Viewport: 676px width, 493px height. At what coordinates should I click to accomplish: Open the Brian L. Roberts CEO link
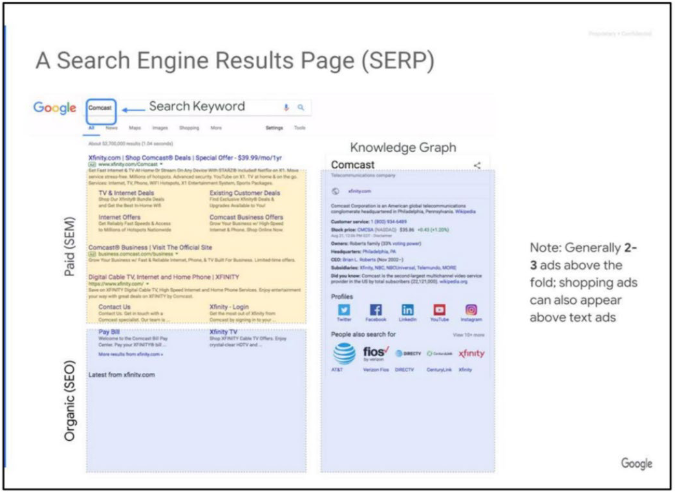pos(360,259)
